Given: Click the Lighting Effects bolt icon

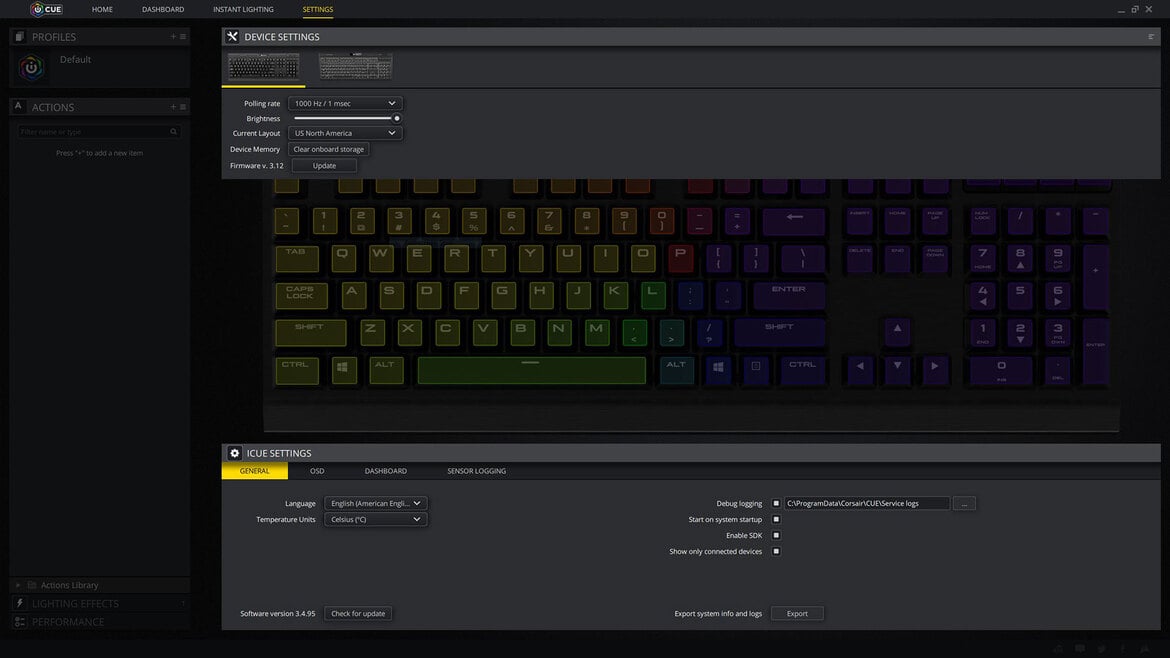Looking at the screenshot, I should point(19,603).
